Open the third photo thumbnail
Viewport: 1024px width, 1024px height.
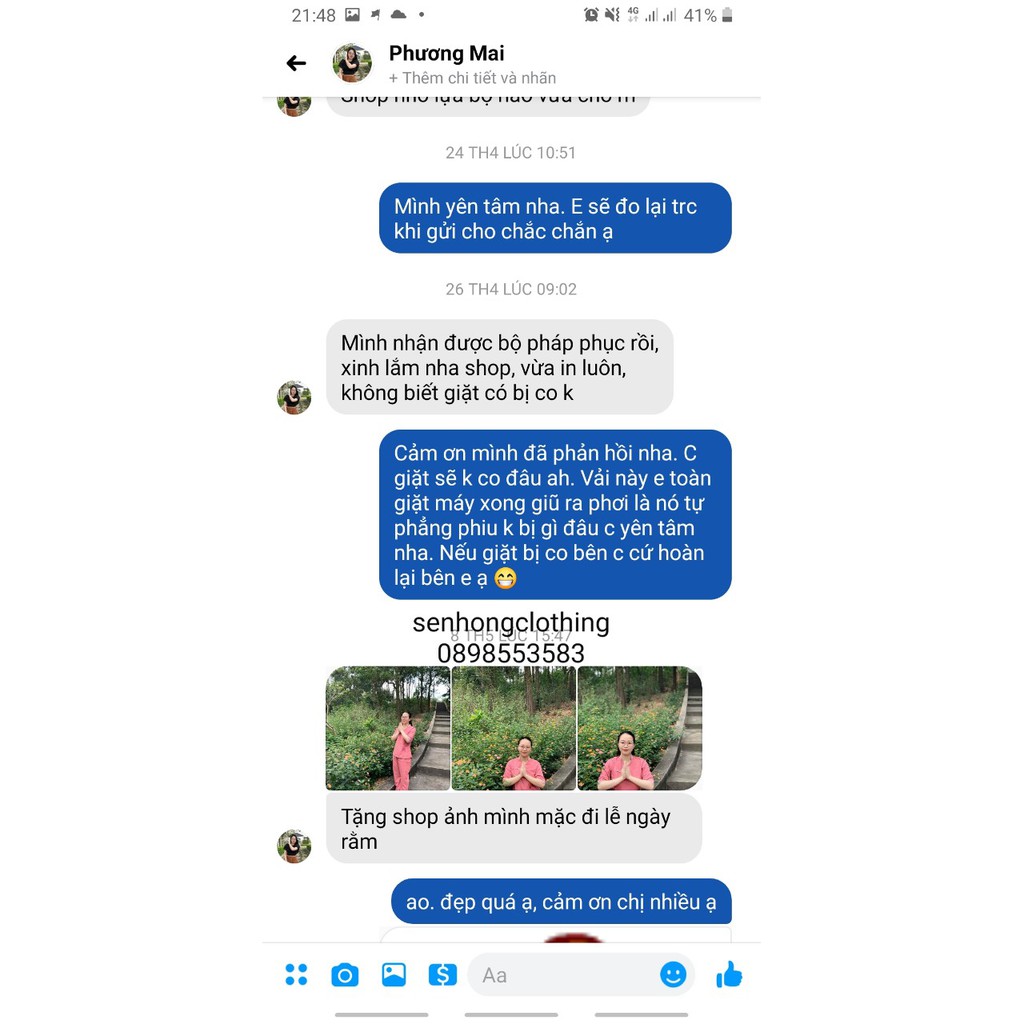640,728
